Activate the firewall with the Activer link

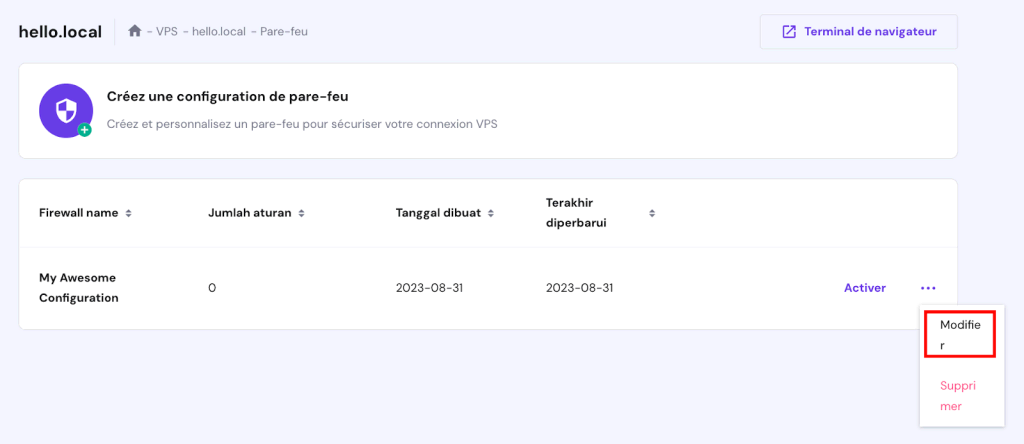tap(865, 288)
